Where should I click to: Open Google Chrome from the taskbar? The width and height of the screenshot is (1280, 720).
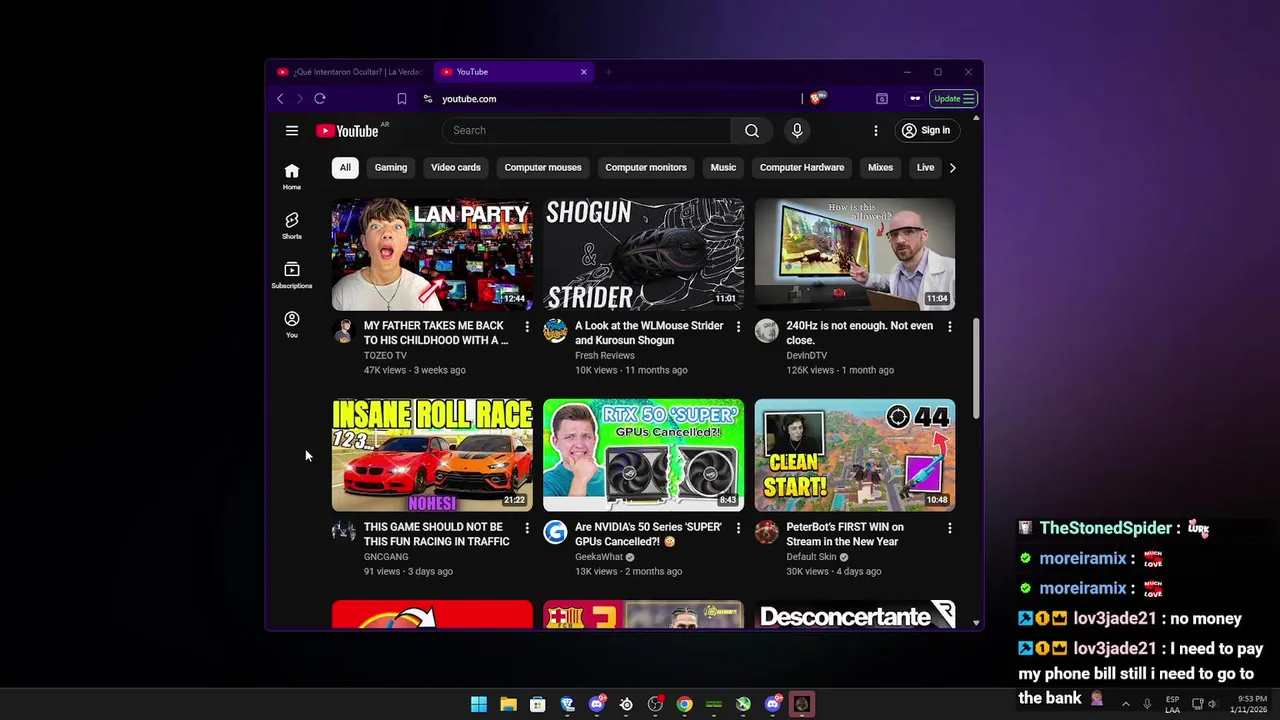coord(684,704)
